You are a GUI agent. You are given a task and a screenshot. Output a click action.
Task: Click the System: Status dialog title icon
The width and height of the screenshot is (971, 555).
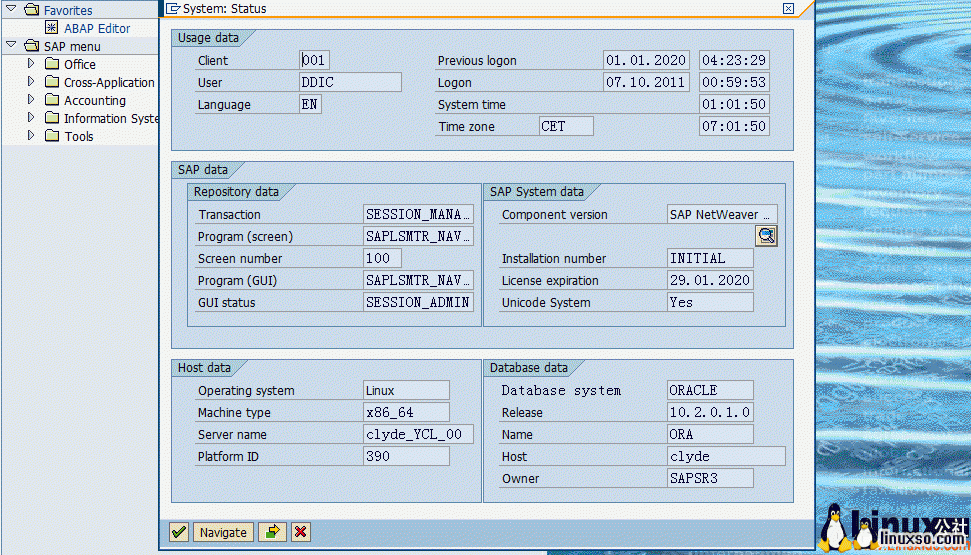pos(173,9)
